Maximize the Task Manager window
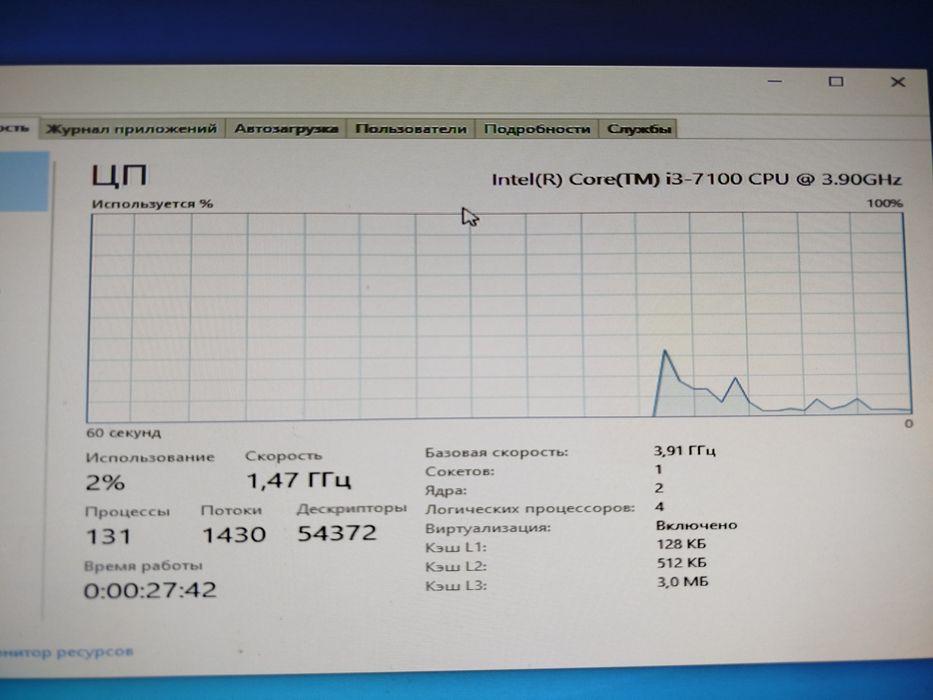933x700 pixels. coord(836,81)
